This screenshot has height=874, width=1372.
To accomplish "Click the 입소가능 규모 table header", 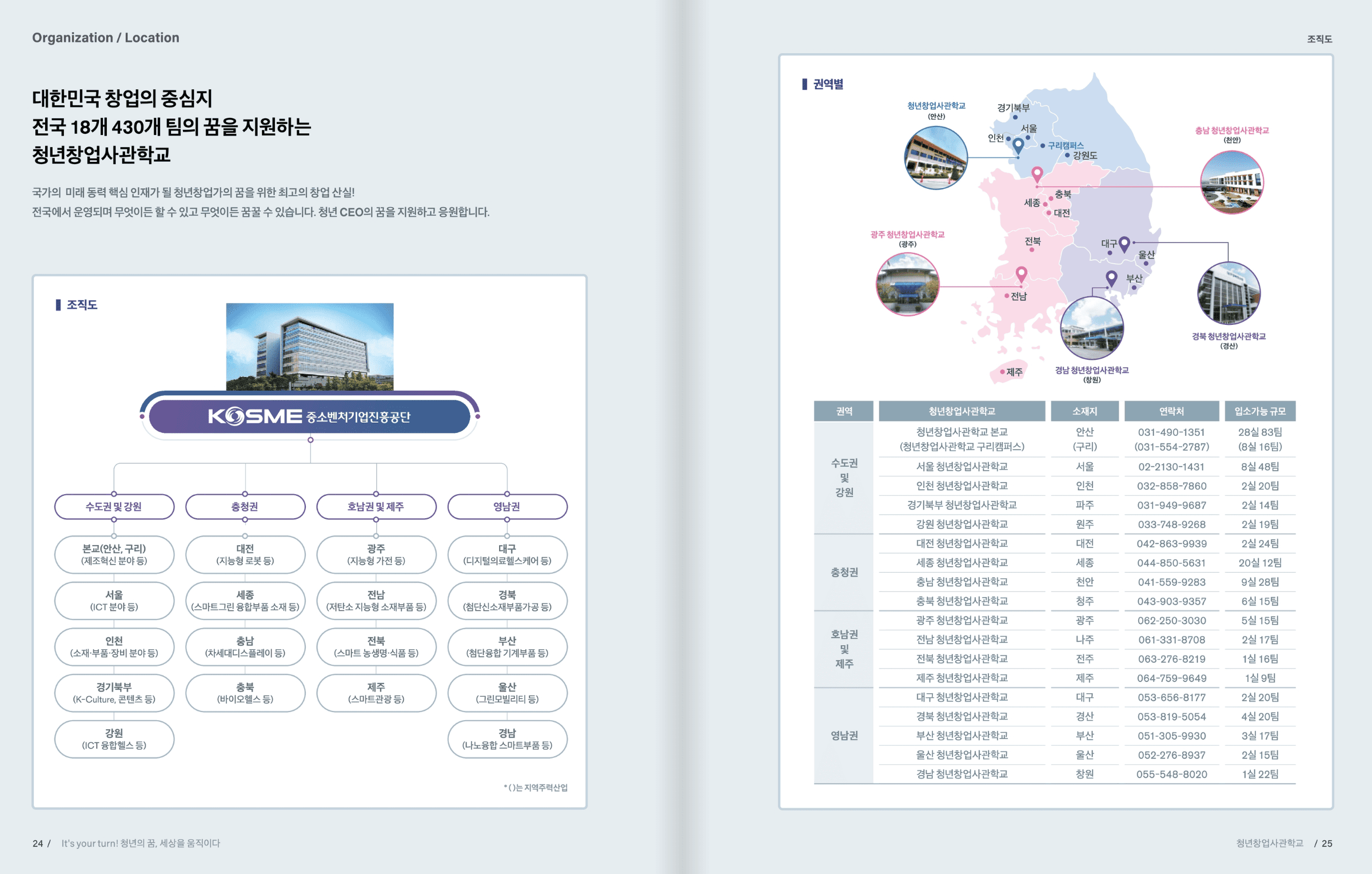I will (1260, 411).
